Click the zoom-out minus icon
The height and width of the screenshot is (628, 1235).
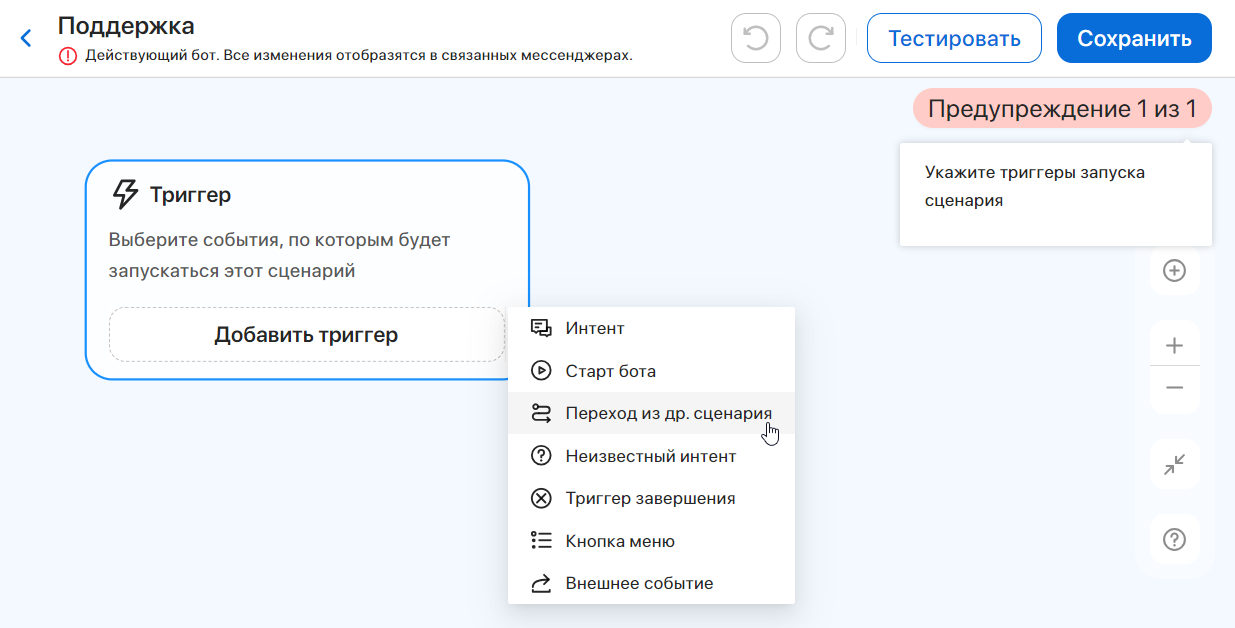1173,388
